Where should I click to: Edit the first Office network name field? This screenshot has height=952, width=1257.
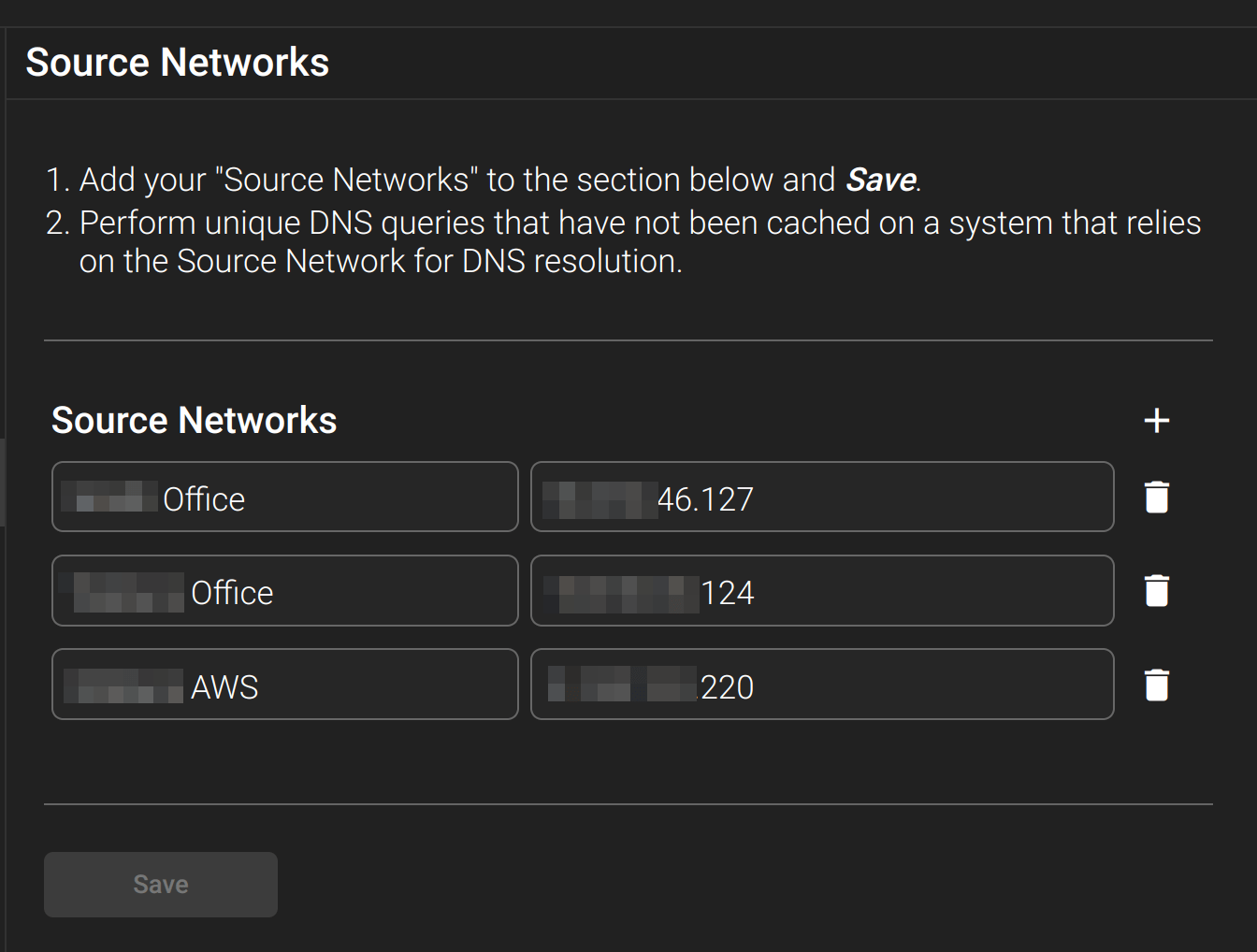point(285,497)
